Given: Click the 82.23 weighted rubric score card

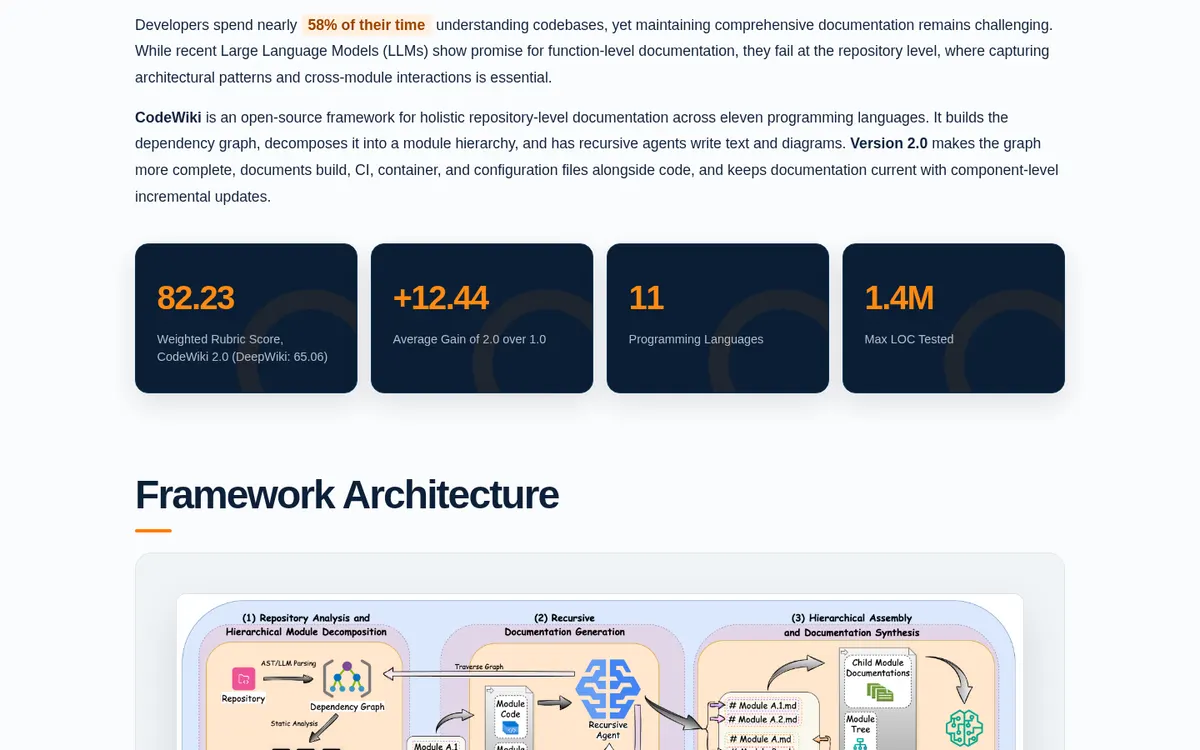Looking at the screenshot, I should pyautogui.click(x=246, y=318).
